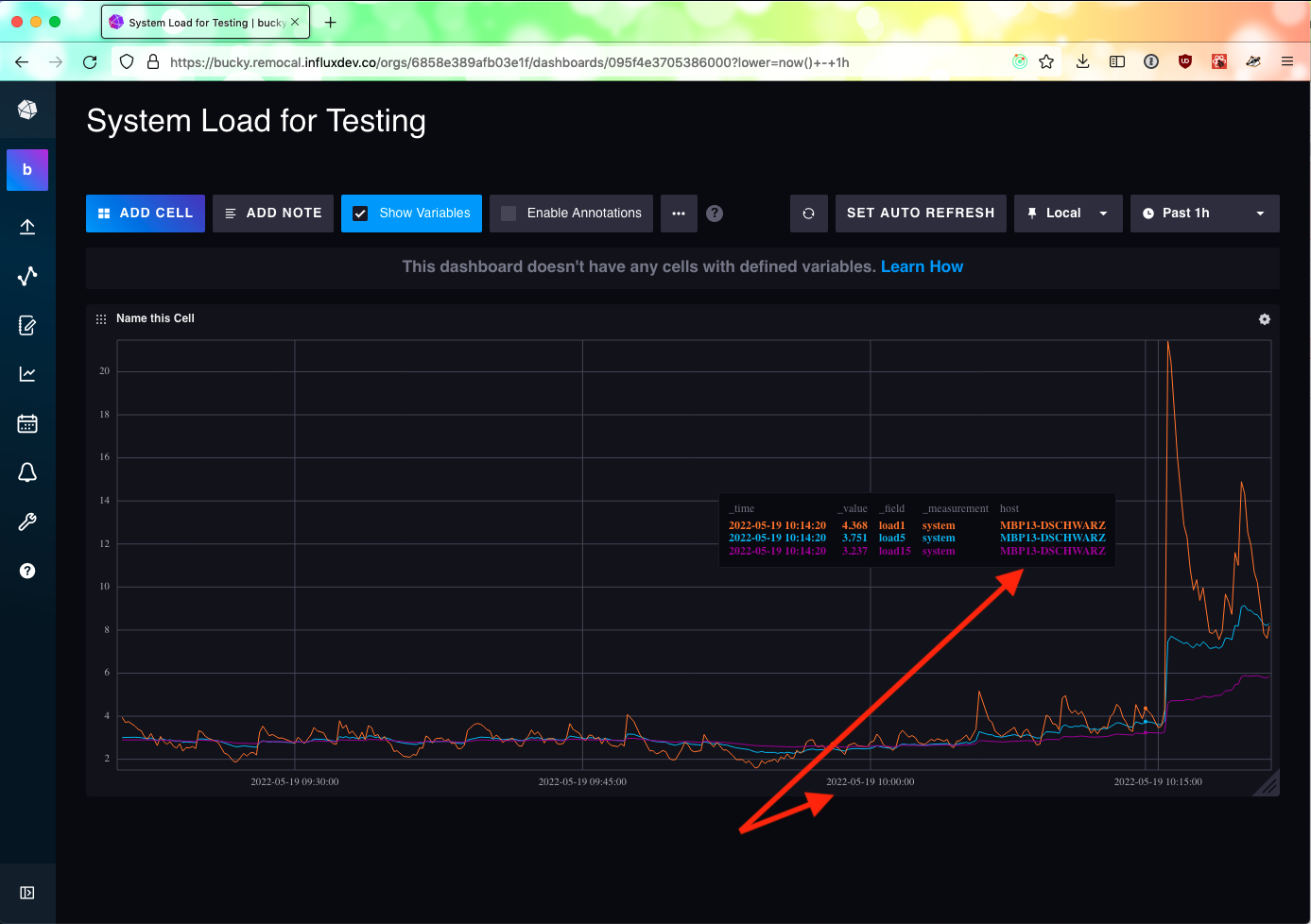The image size is (1311, 924).
Task: Open the Local timezone dropdown
Action: [x=1068, y=214]
